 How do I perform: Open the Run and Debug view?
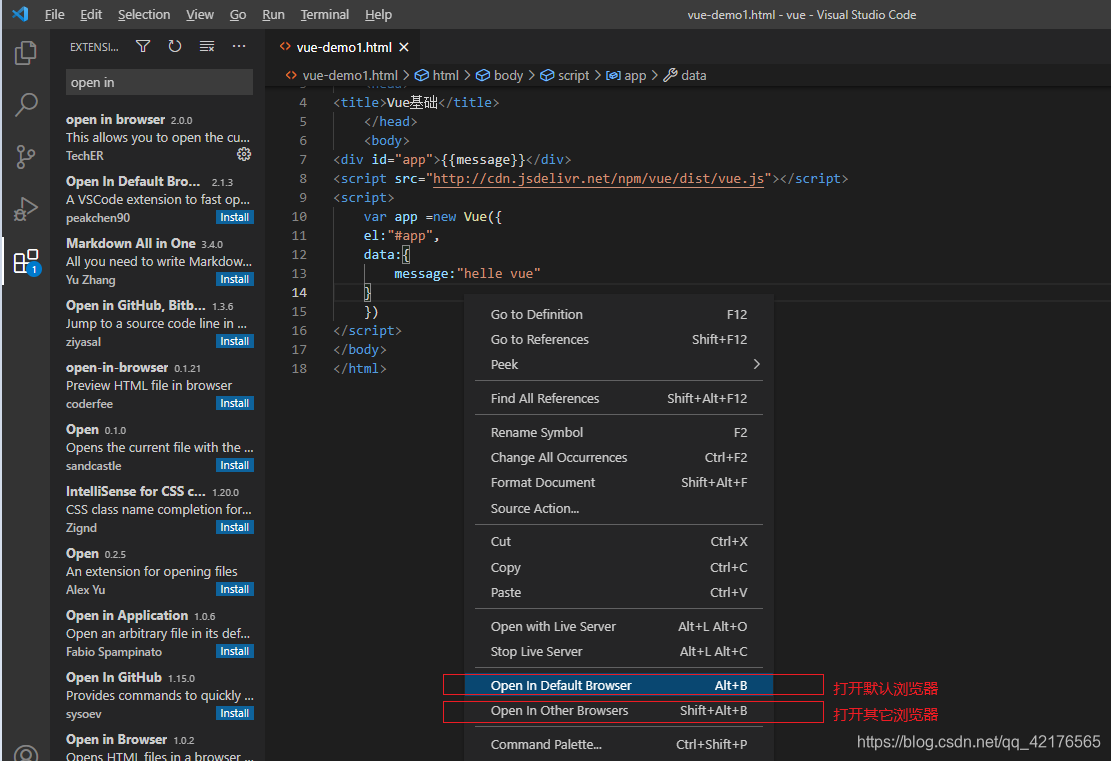pos(26,209)
